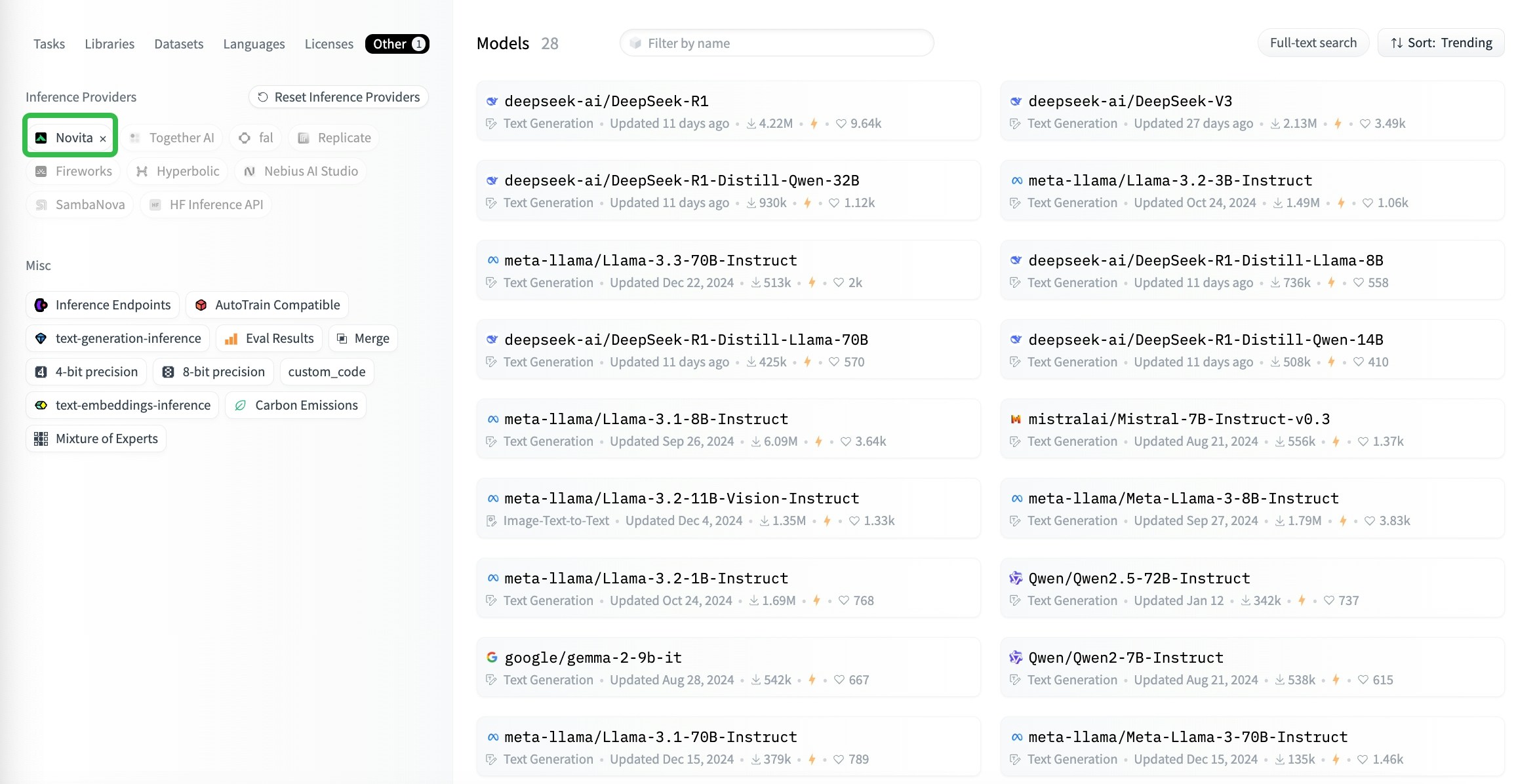Click the Reset Inference Providers button
The width and height of the screenshot is (1516, 784).
(x=338, y=97)
